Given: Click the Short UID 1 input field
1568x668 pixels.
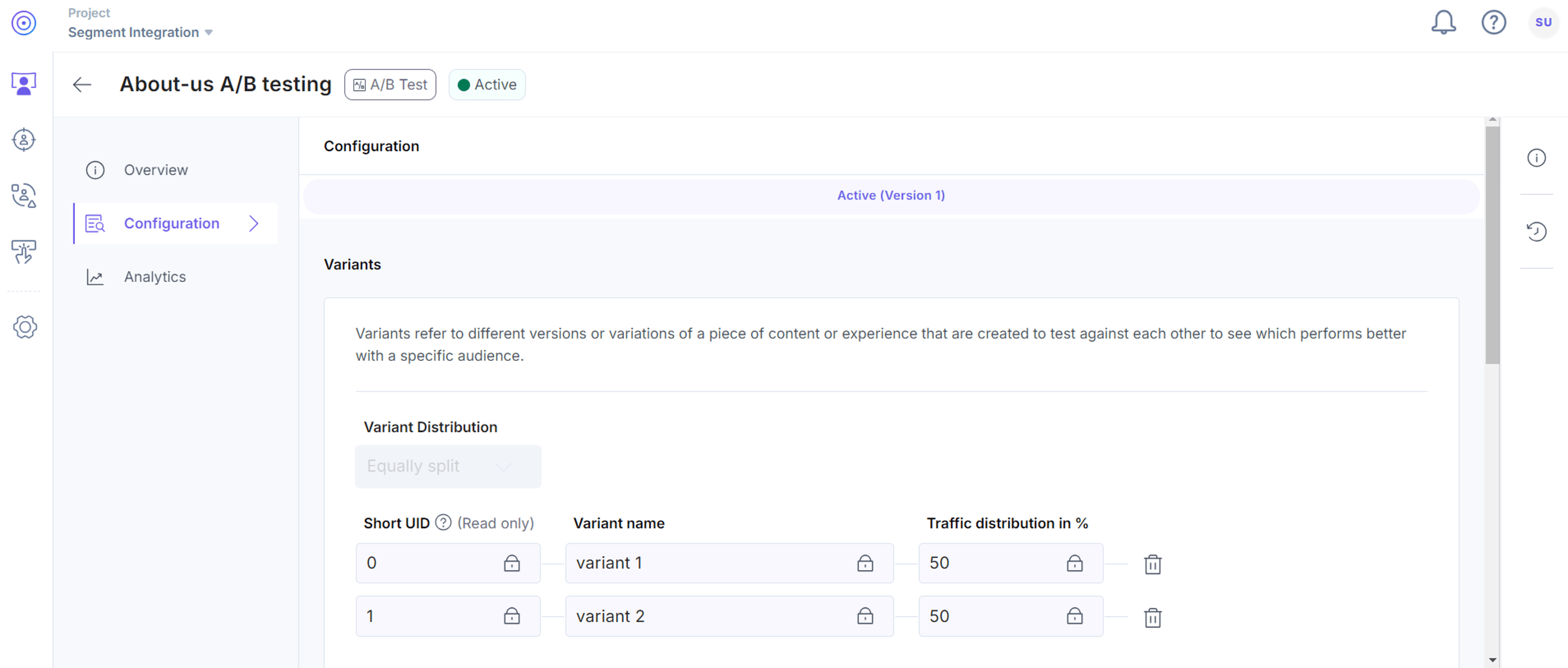Looking at the screenshot, I should point(448,616).
